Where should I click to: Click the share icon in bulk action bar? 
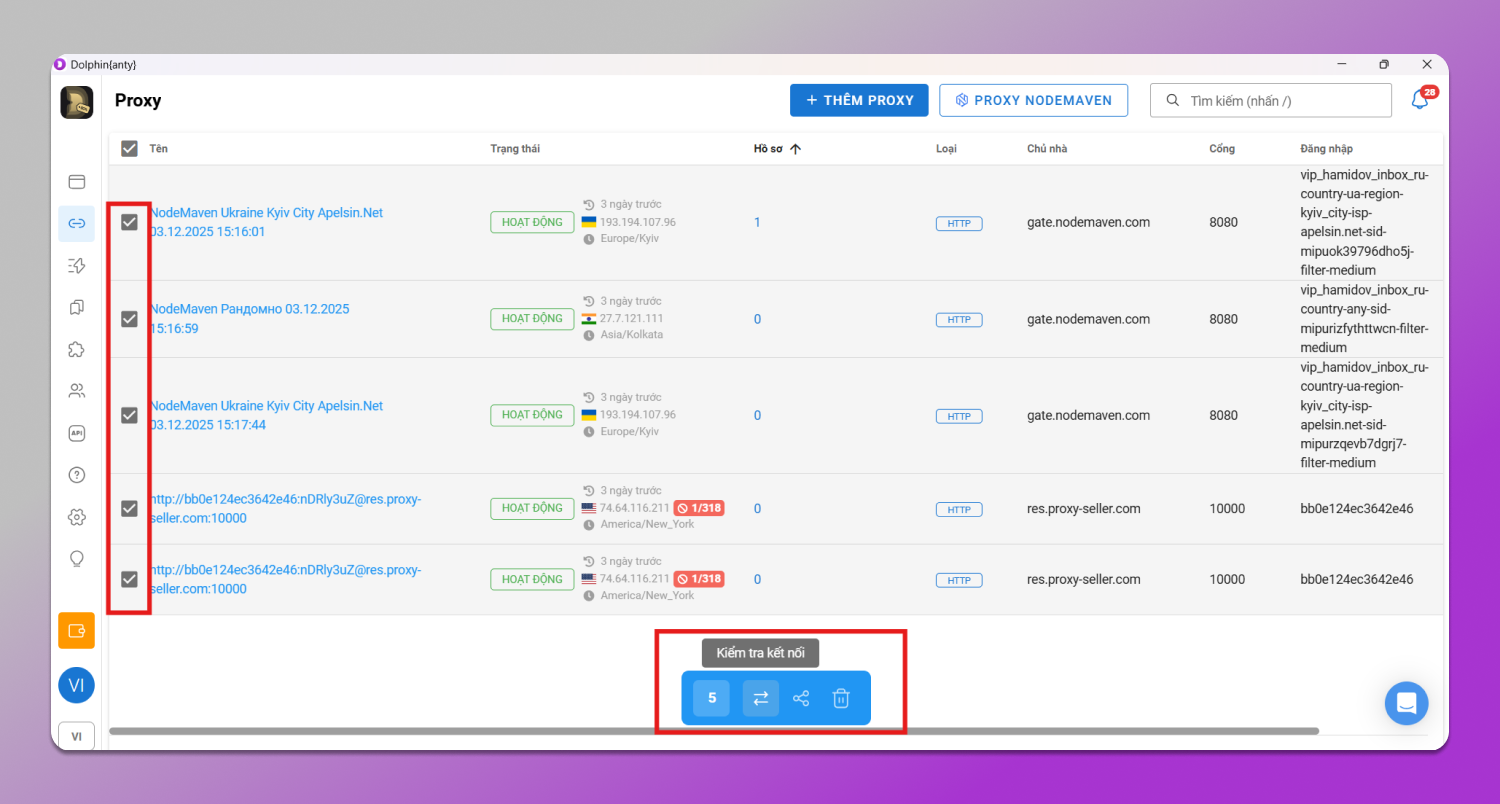point(801,698)
